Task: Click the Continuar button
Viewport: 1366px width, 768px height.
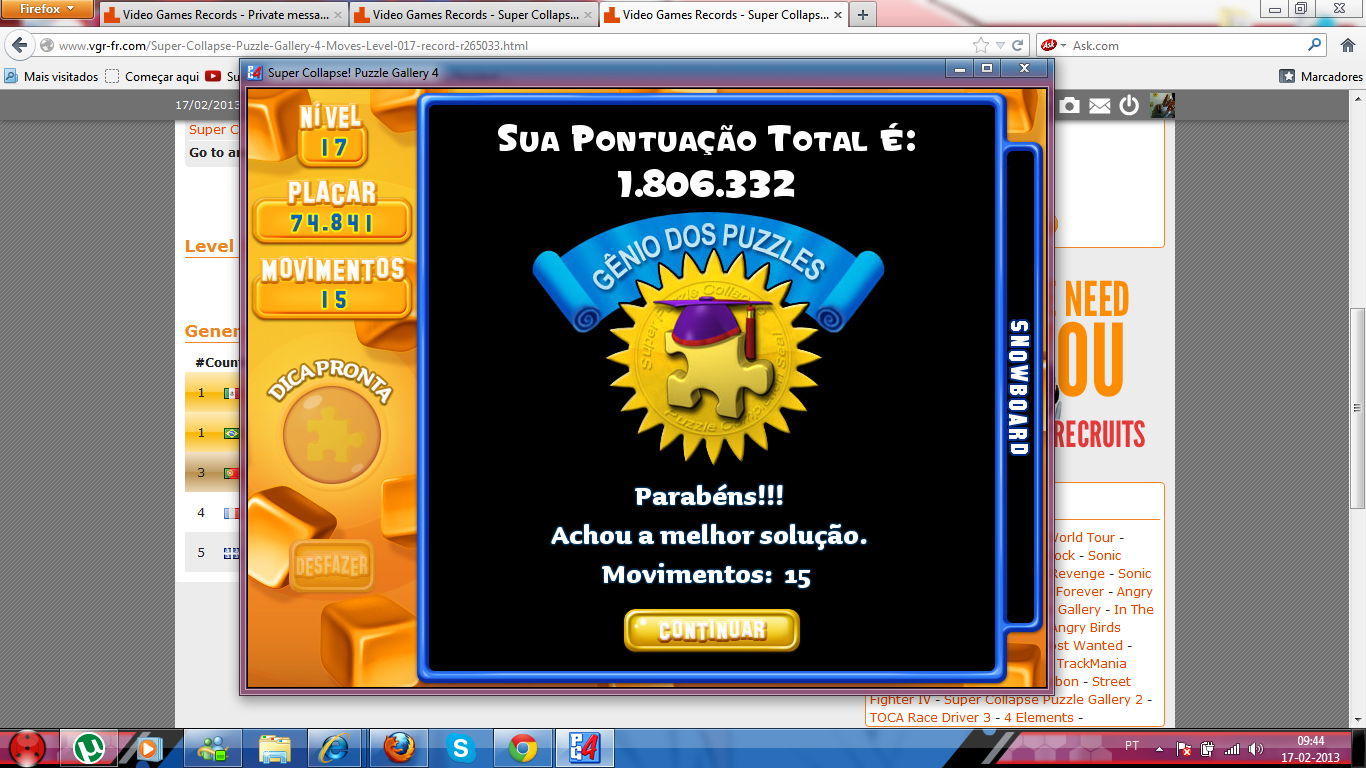Action: [x=711, y=630]
